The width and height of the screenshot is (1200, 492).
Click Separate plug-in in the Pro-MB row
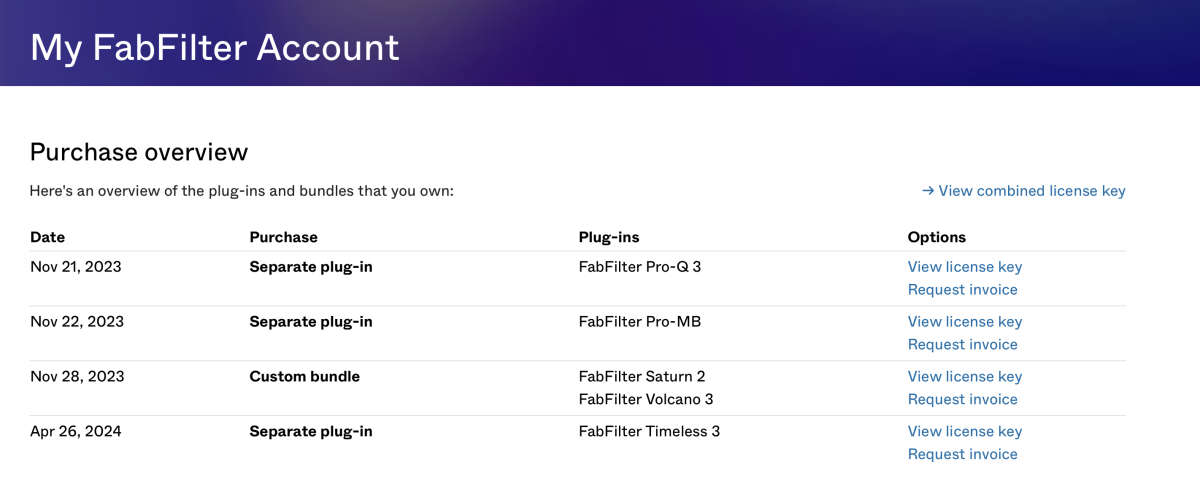coord(311,322)
